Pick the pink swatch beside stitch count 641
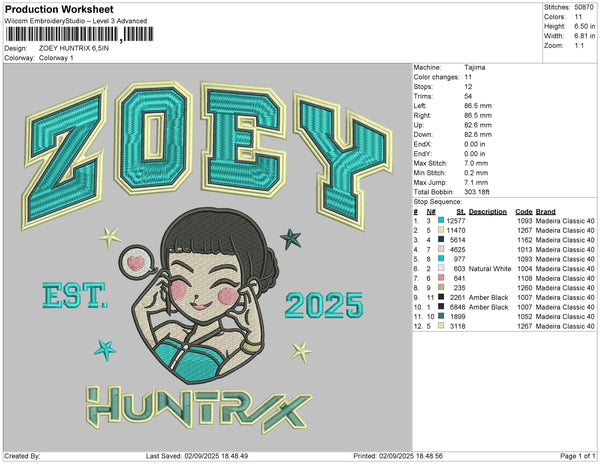Image resolution: width=600 pixels, height=464 pixels. click(441, 278)
